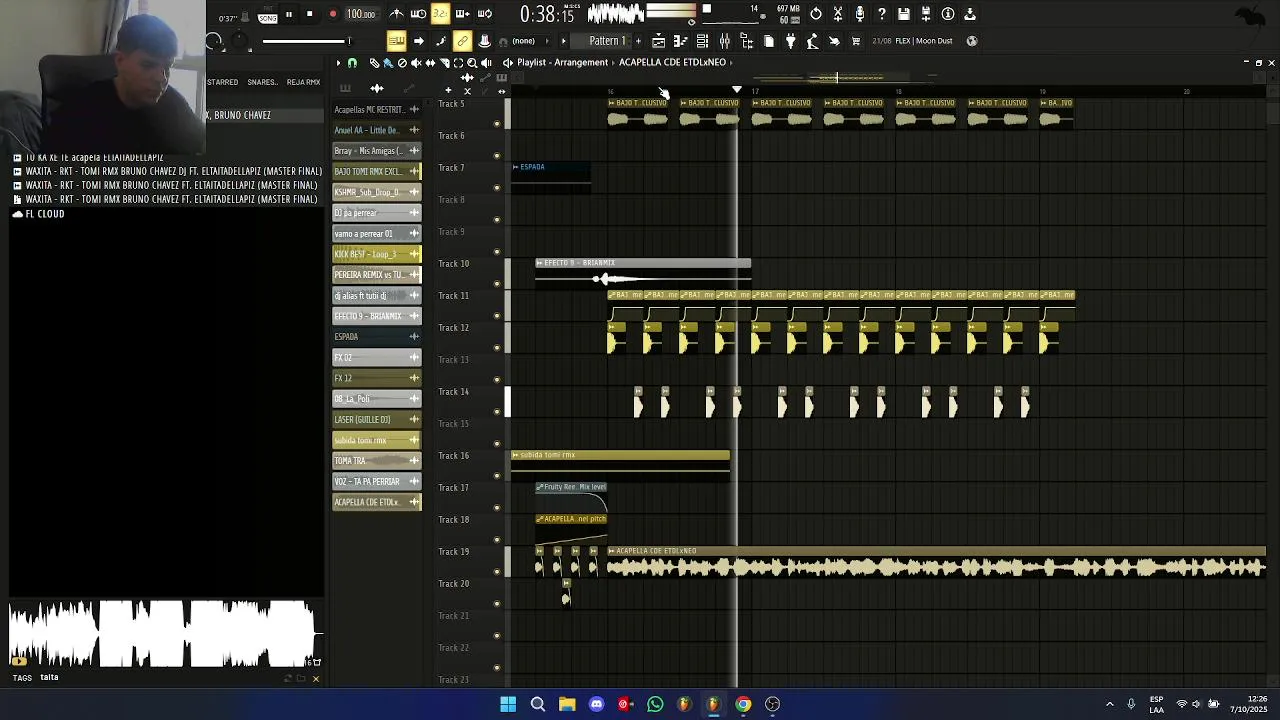1280x720 pixels.
Task: Open WhatsApp from the taskbar
Action: (655, 704)
